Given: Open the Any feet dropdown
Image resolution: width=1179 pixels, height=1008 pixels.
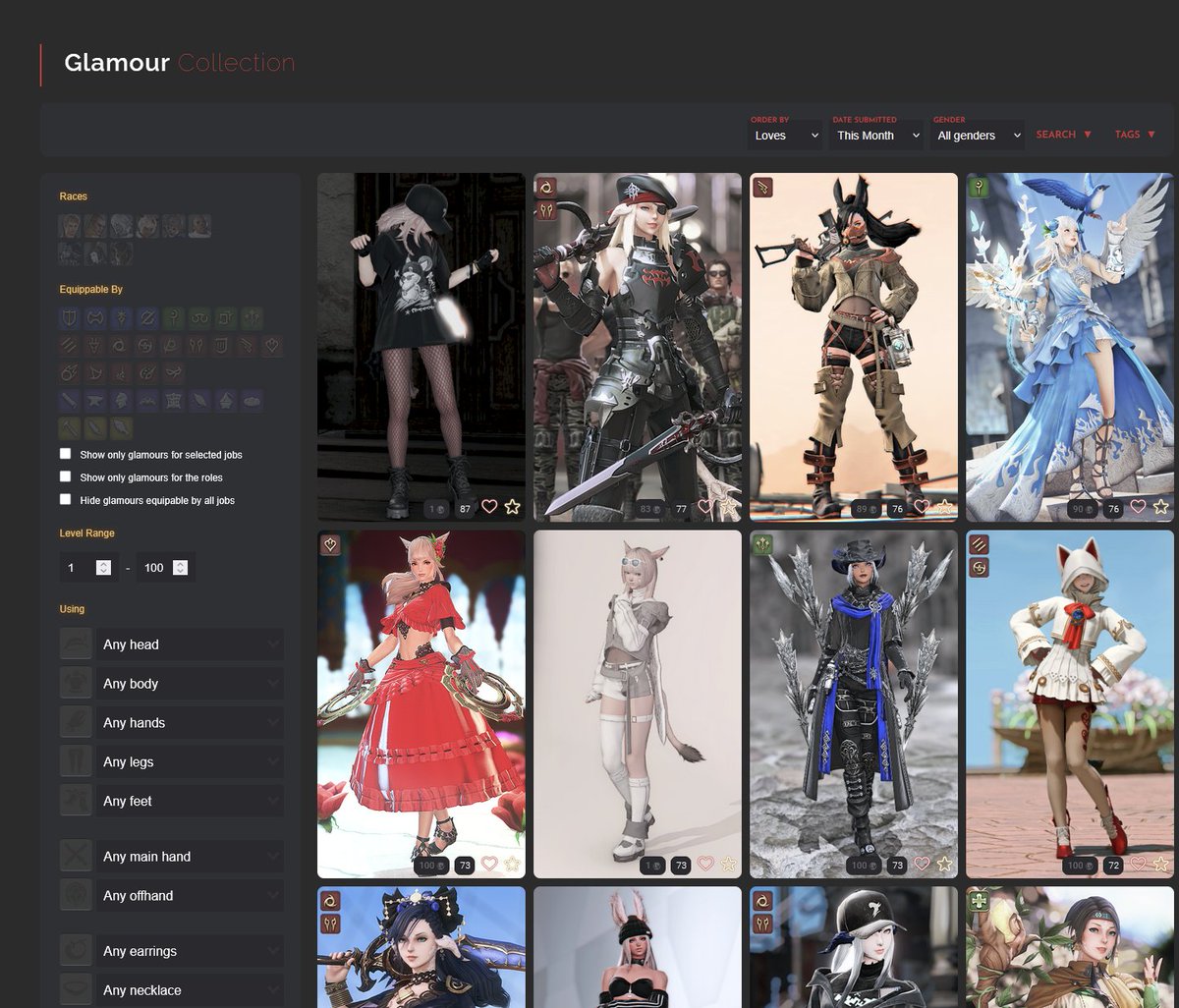Looking at the screenshot, I should coord(191,801).
